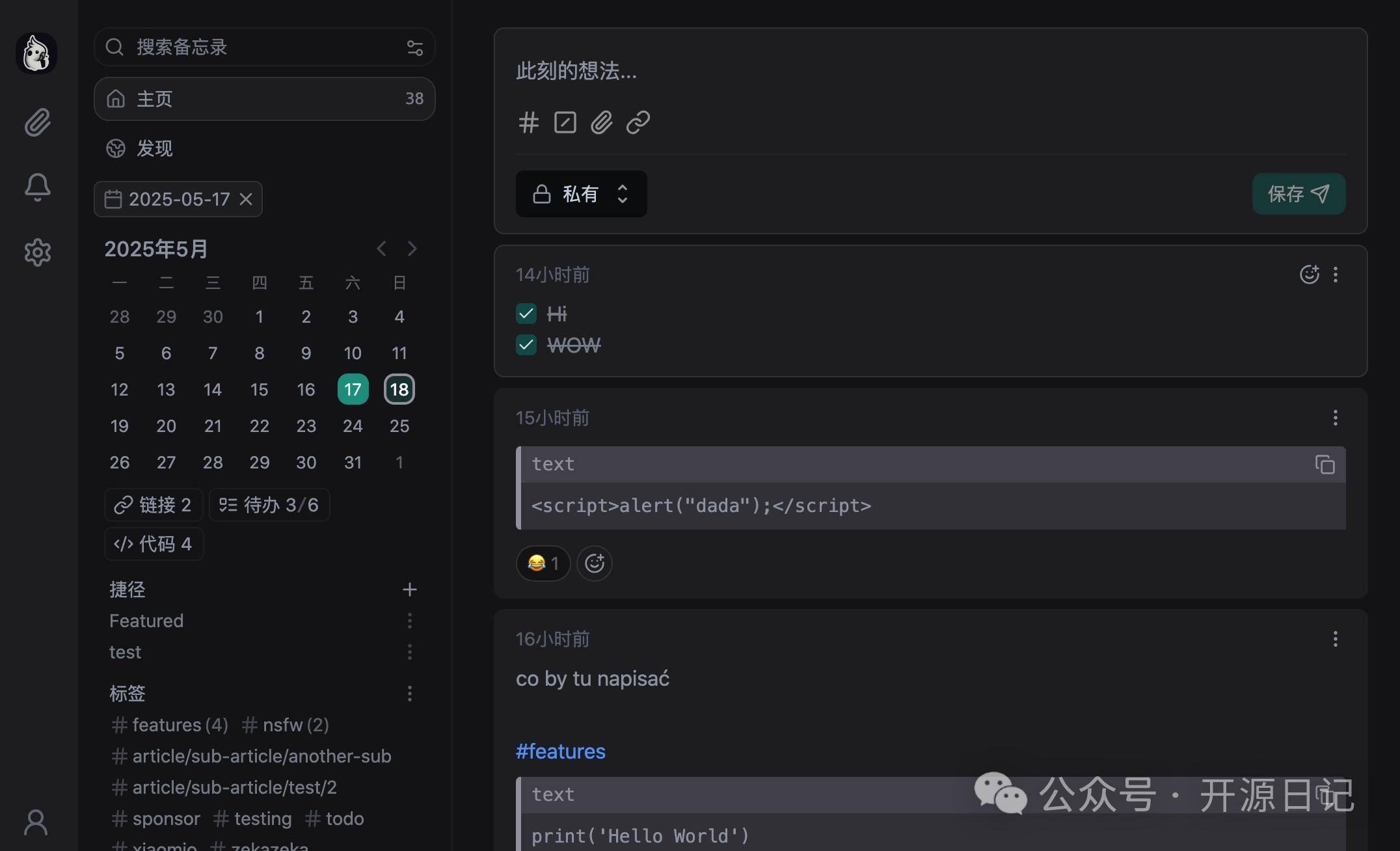Open settings gear in left sidebar
Screen dimensions: 1400x851
pos(37,252)
